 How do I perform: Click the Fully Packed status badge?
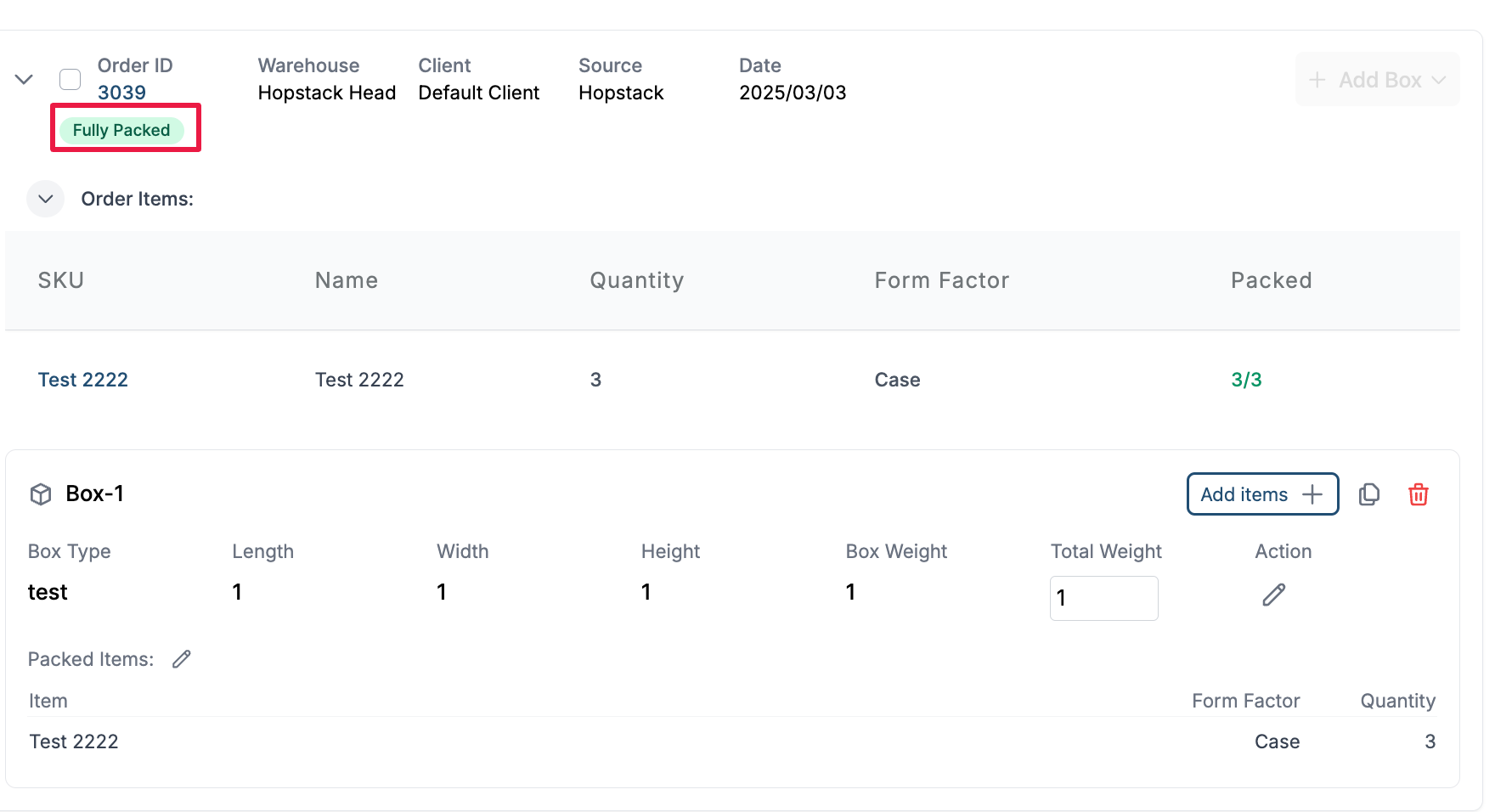coord(121,130)
